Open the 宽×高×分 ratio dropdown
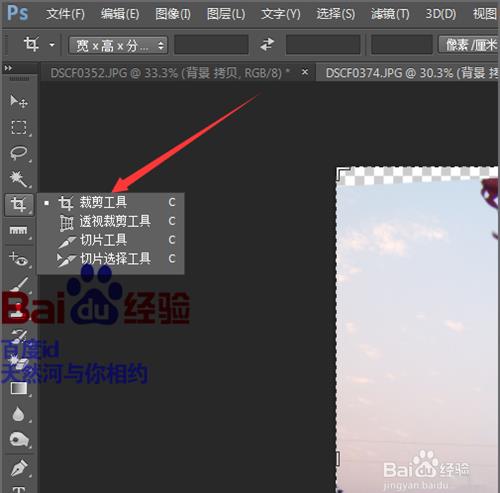The height and width of the screenshot is (493, 500). tap(118, 45)
